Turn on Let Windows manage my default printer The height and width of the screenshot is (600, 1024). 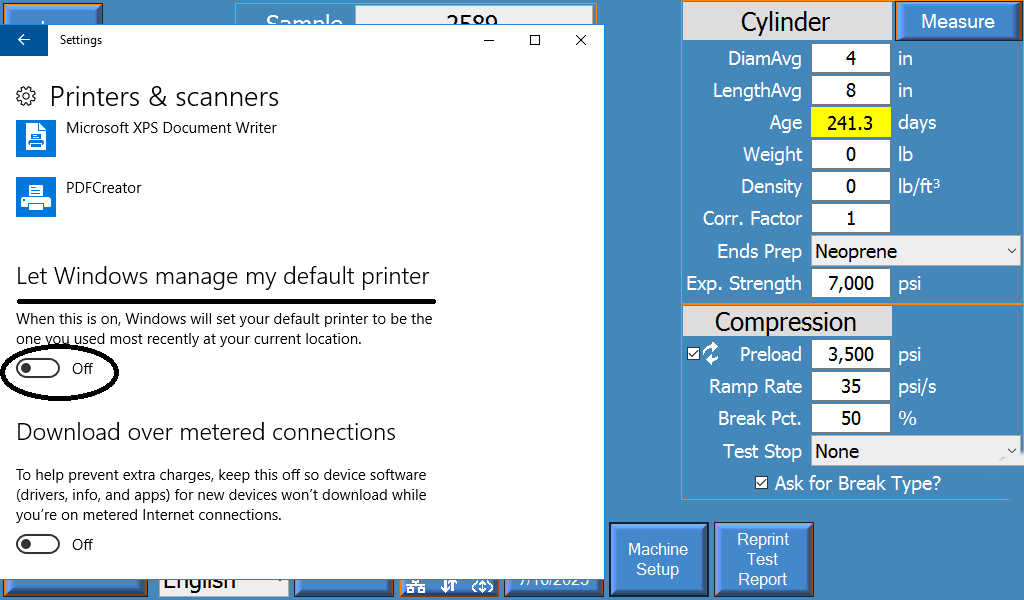(38, 369)
